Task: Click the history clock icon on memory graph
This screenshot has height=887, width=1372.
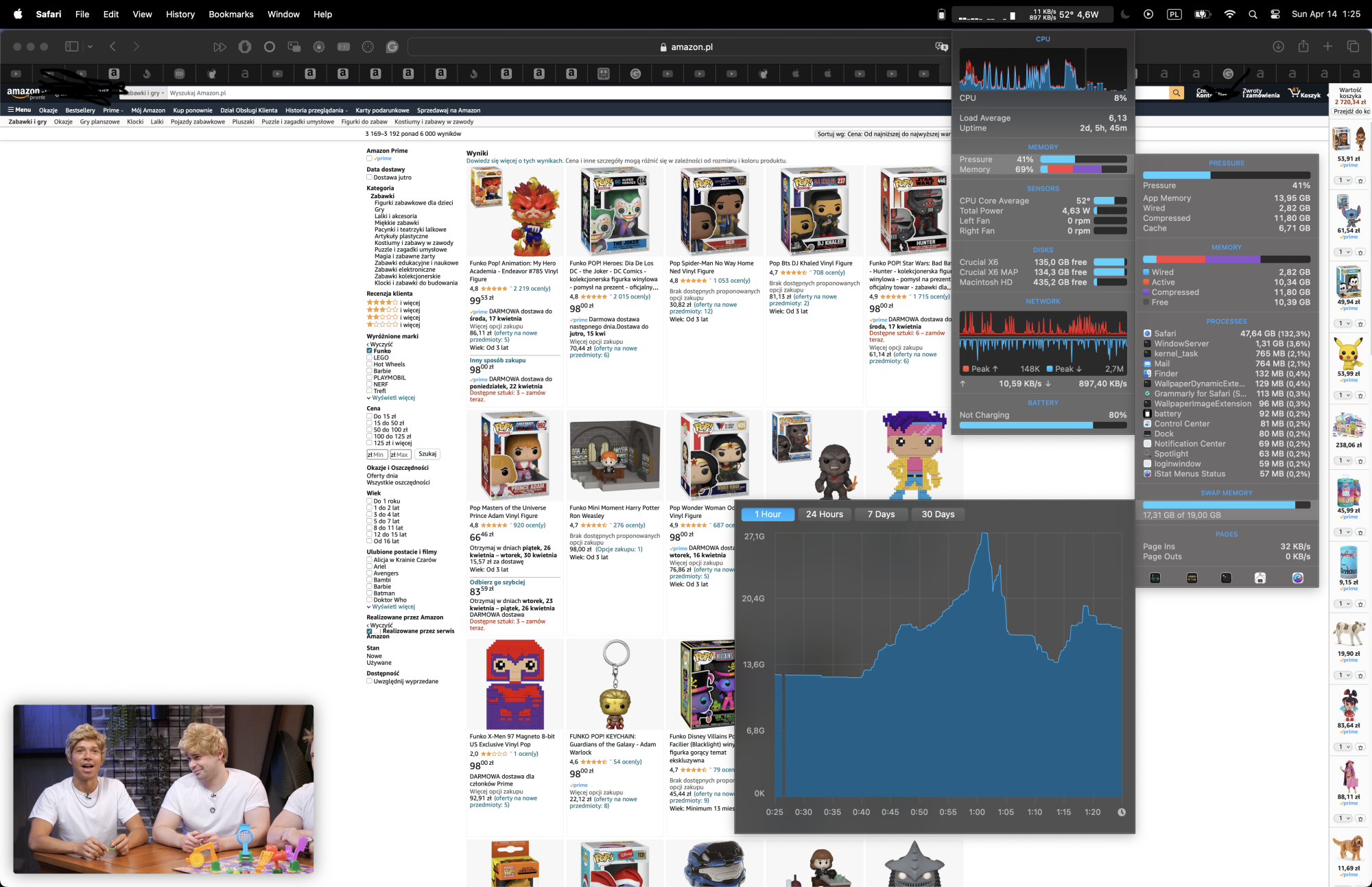Action: coord(1122,812)
